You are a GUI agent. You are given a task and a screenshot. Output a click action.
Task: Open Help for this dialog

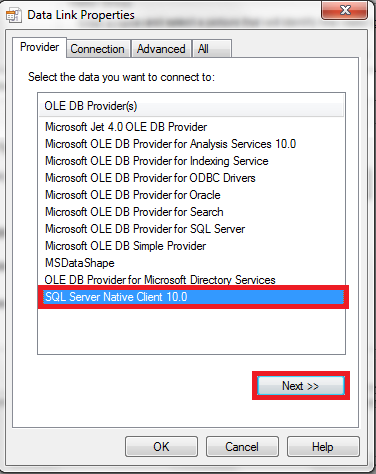pos(323,447)
